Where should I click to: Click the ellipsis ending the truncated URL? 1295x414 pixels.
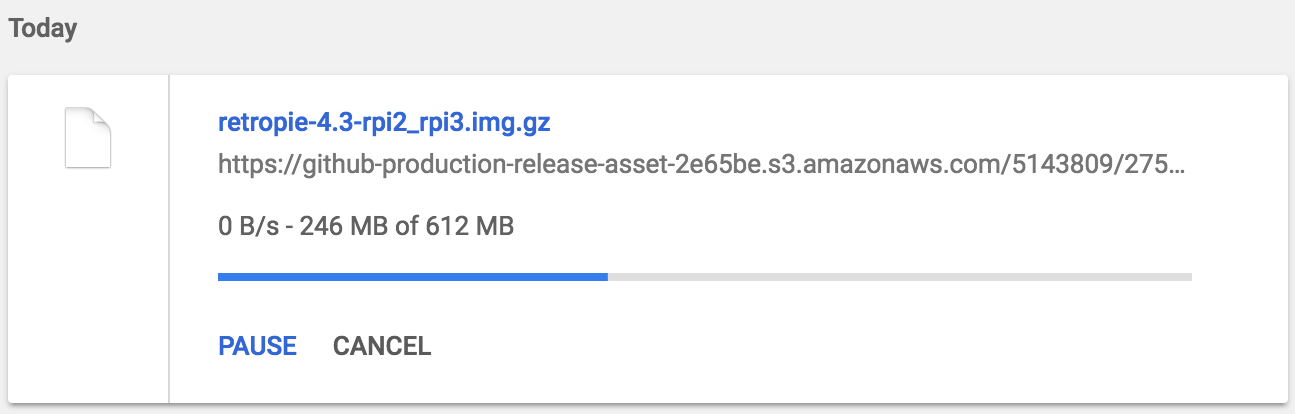[1179, 163]
